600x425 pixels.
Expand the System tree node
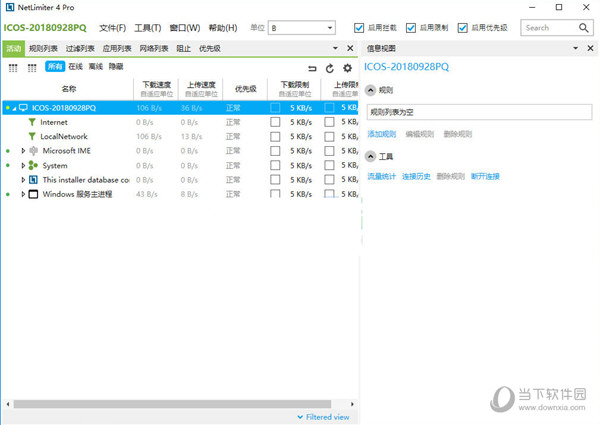coord(23,165)
